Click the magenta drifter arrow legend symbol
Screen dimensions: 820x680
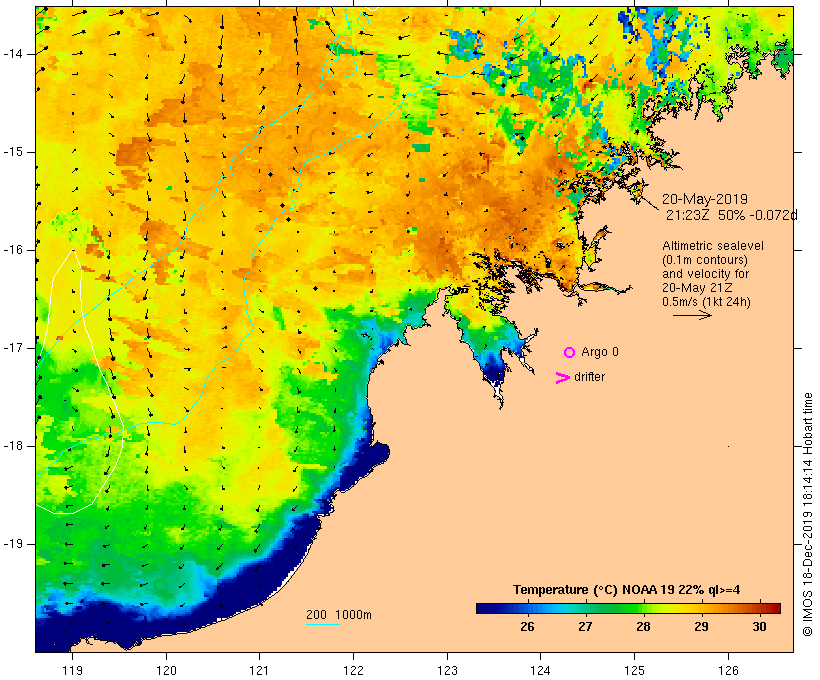point(563,378)
